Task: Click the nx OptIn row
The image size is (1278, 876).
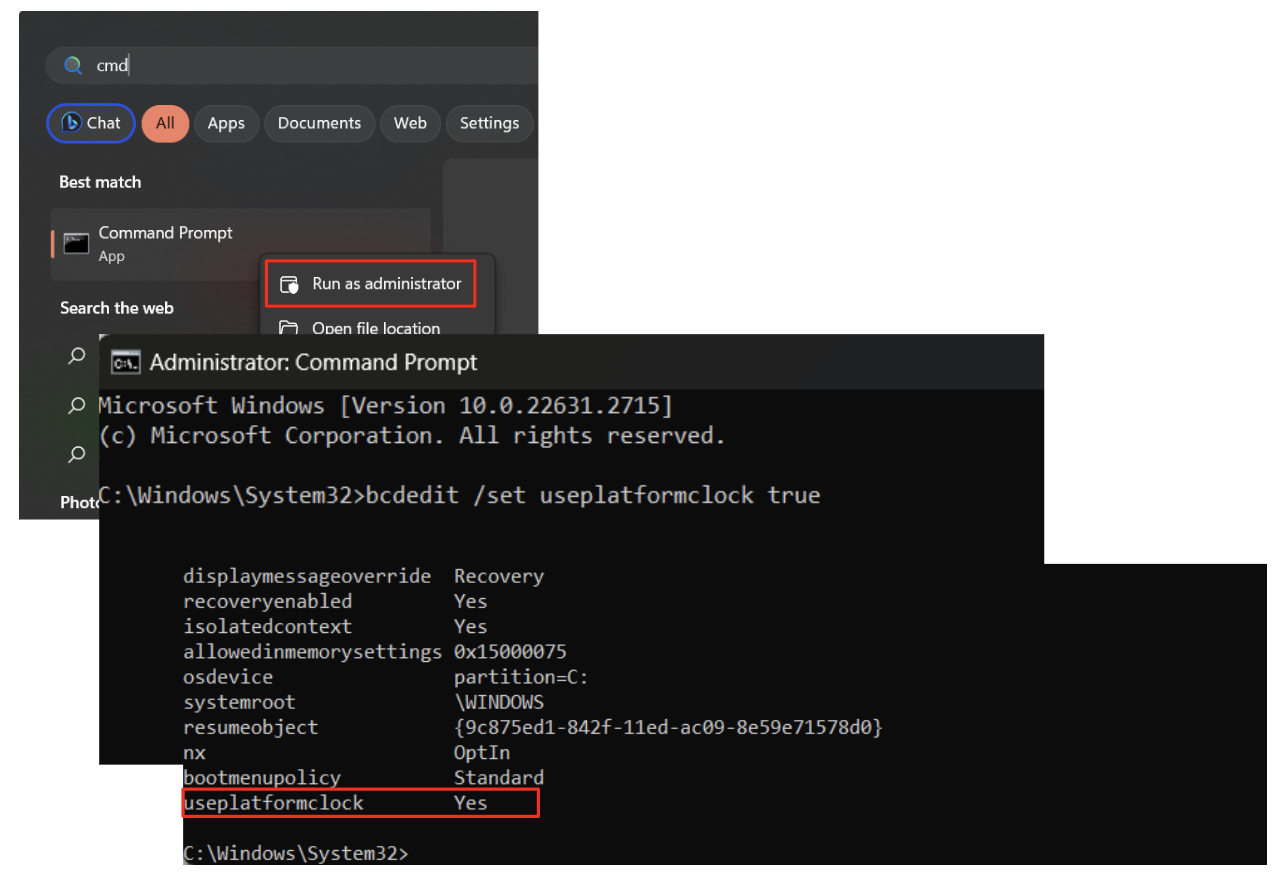Action: pyautogui.click(x=347, y=753)
